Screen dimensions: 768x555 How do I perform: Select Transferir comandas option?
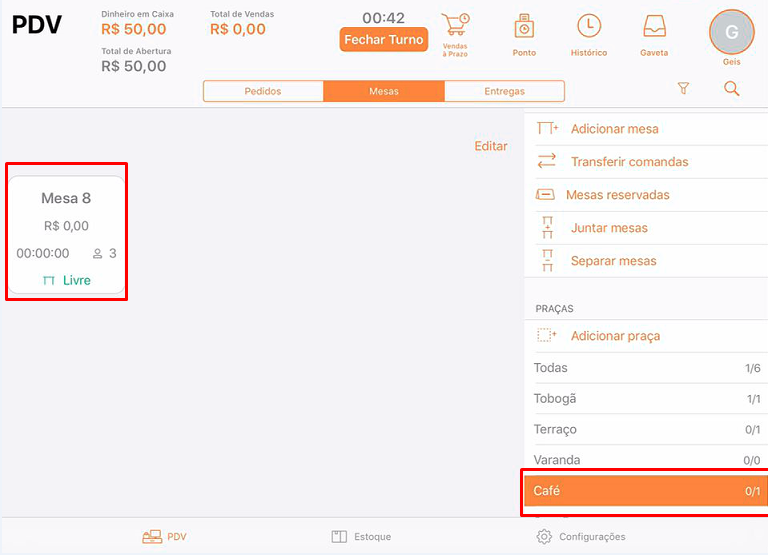coord(646,162)
